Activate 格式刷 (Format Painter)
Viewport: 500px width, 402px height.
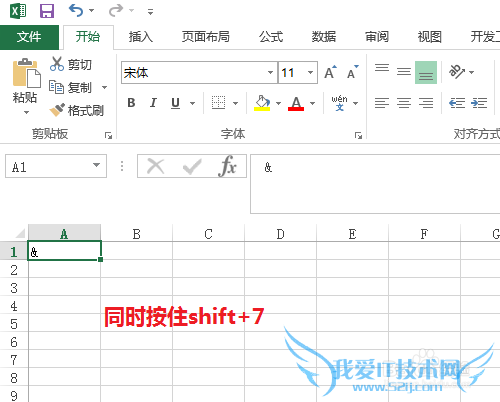coord(77,110)
